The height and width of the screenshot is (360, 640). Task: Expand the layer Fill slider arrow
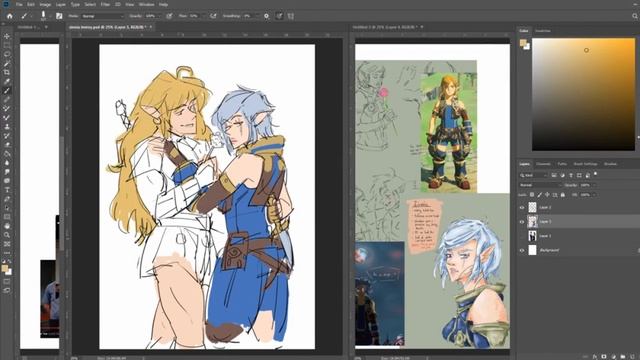594,195
